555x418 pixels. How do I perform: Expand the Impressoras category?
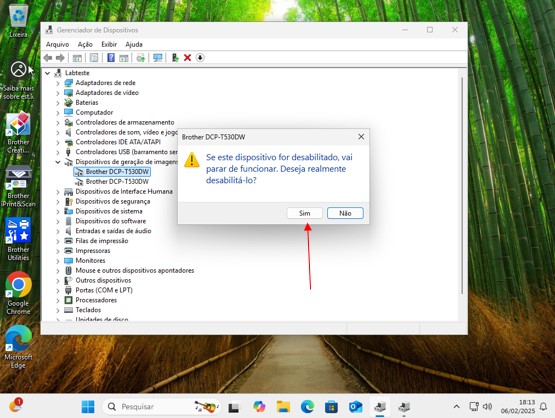point(58,251)
